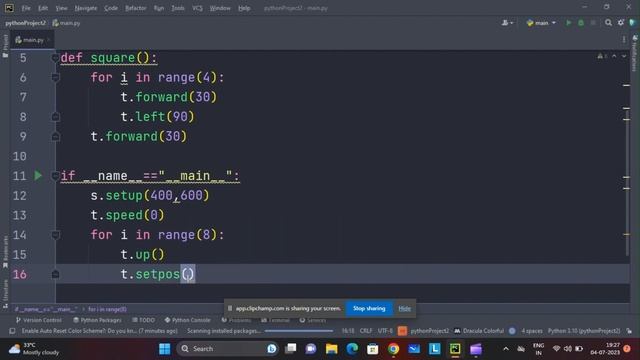
Task: Click the Hide link in sharing bar
Action: pyautogui.click(x=404, y=309)
